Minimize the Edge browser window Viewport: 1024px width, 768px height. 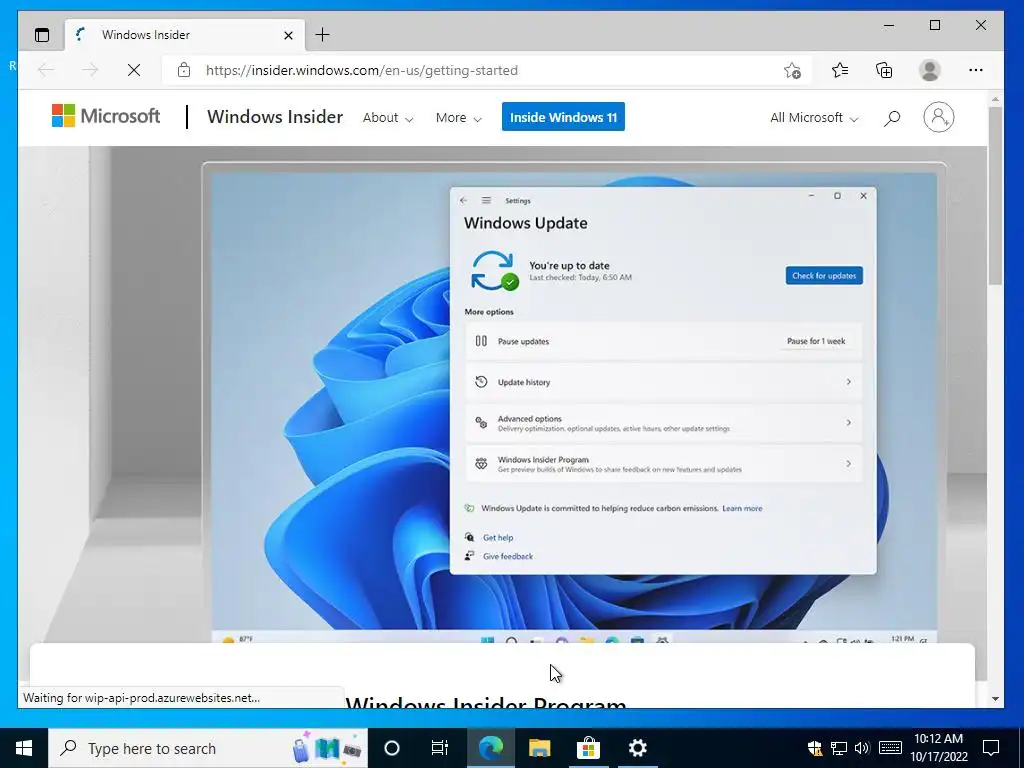889,25
